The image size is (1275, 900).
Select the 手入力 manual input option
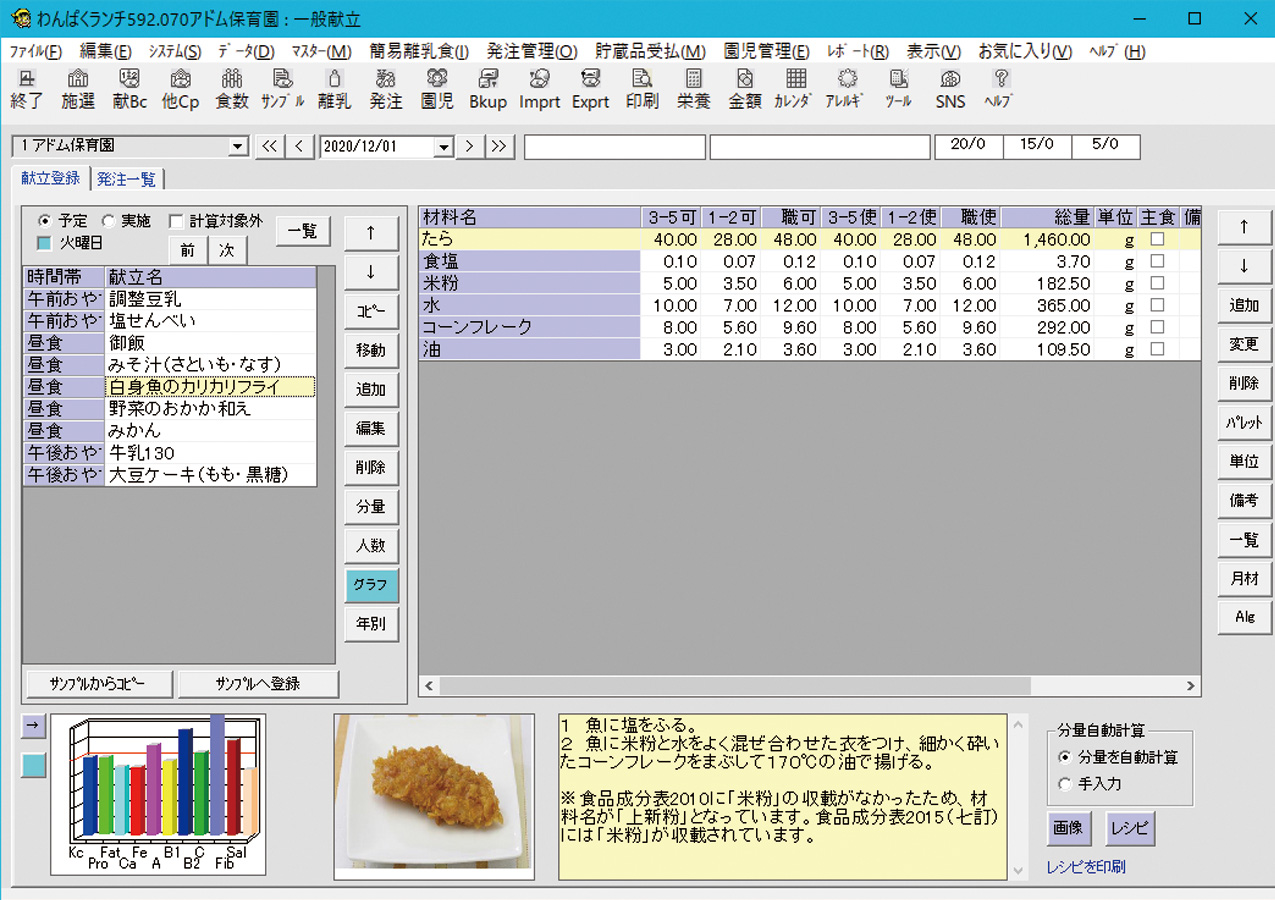(x=1064, y=785)
